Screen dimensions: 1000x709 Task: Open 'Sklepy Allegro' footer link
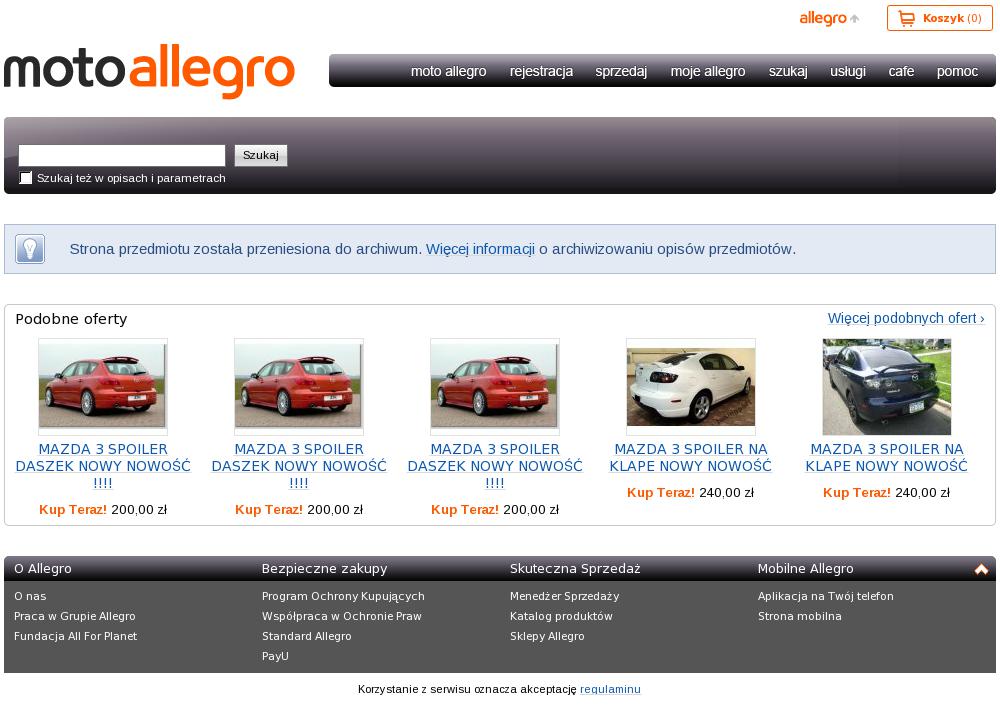click(547, 636)
